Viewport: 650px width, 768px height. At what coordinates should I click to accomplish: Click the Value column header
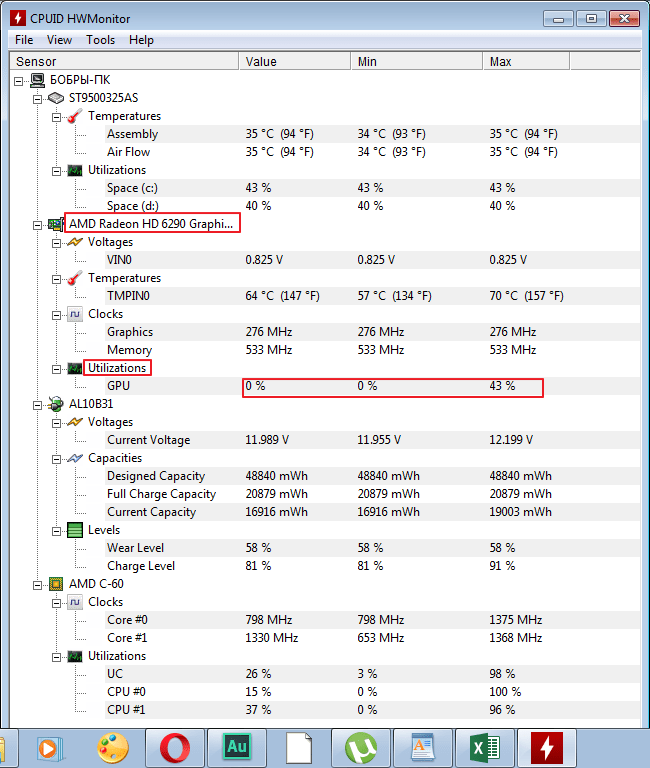295,61
